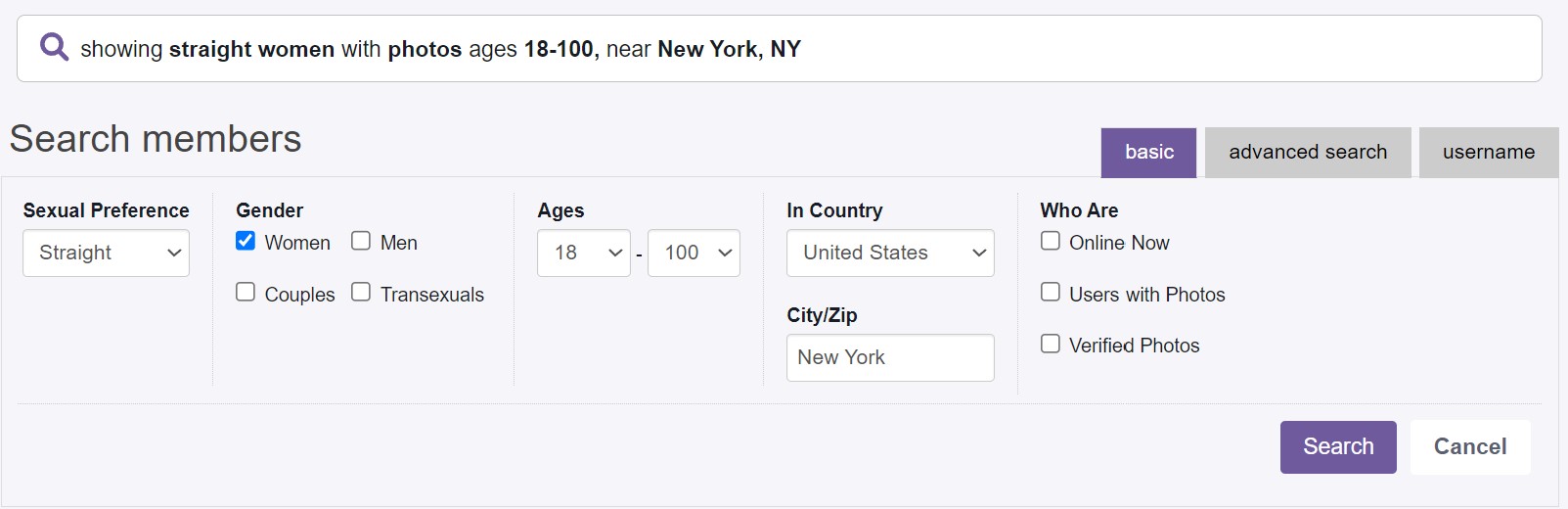Open the maximum age dropdown
The height and width of the screenshot is (509, 1568).
coord(694,253)
